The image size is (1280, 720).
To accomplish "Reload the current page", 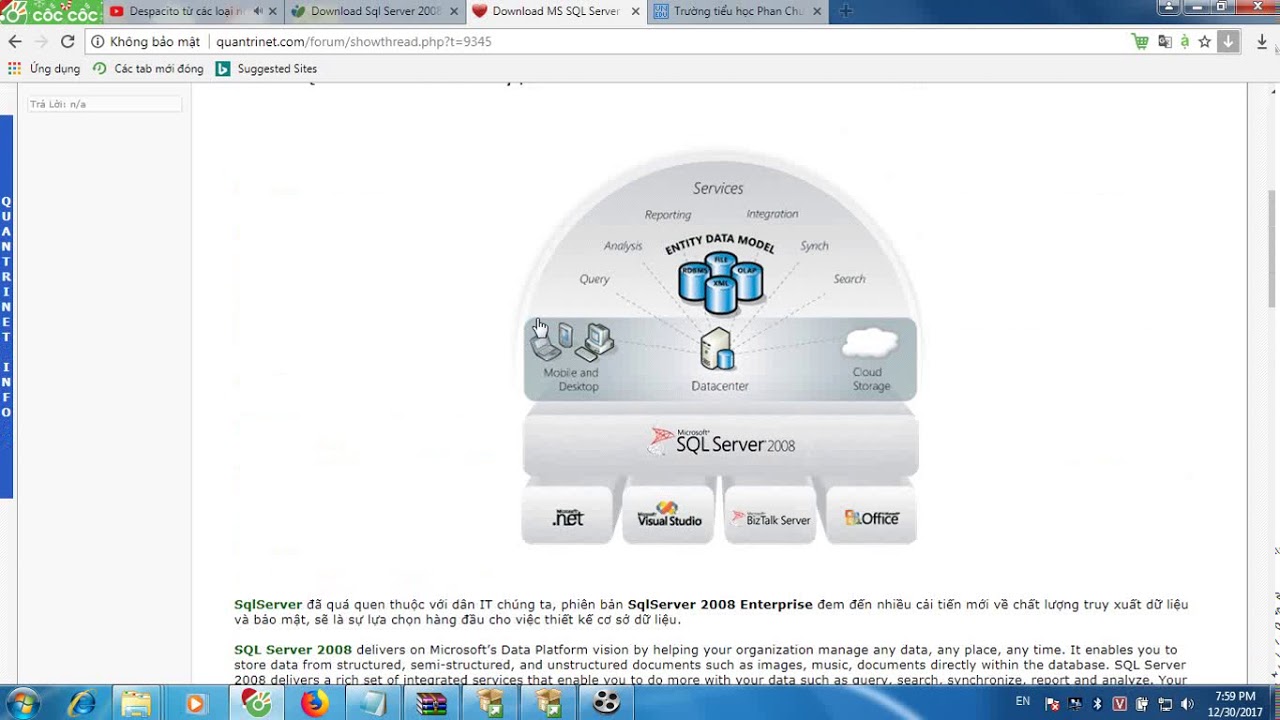I will click(x=67, y=41).
